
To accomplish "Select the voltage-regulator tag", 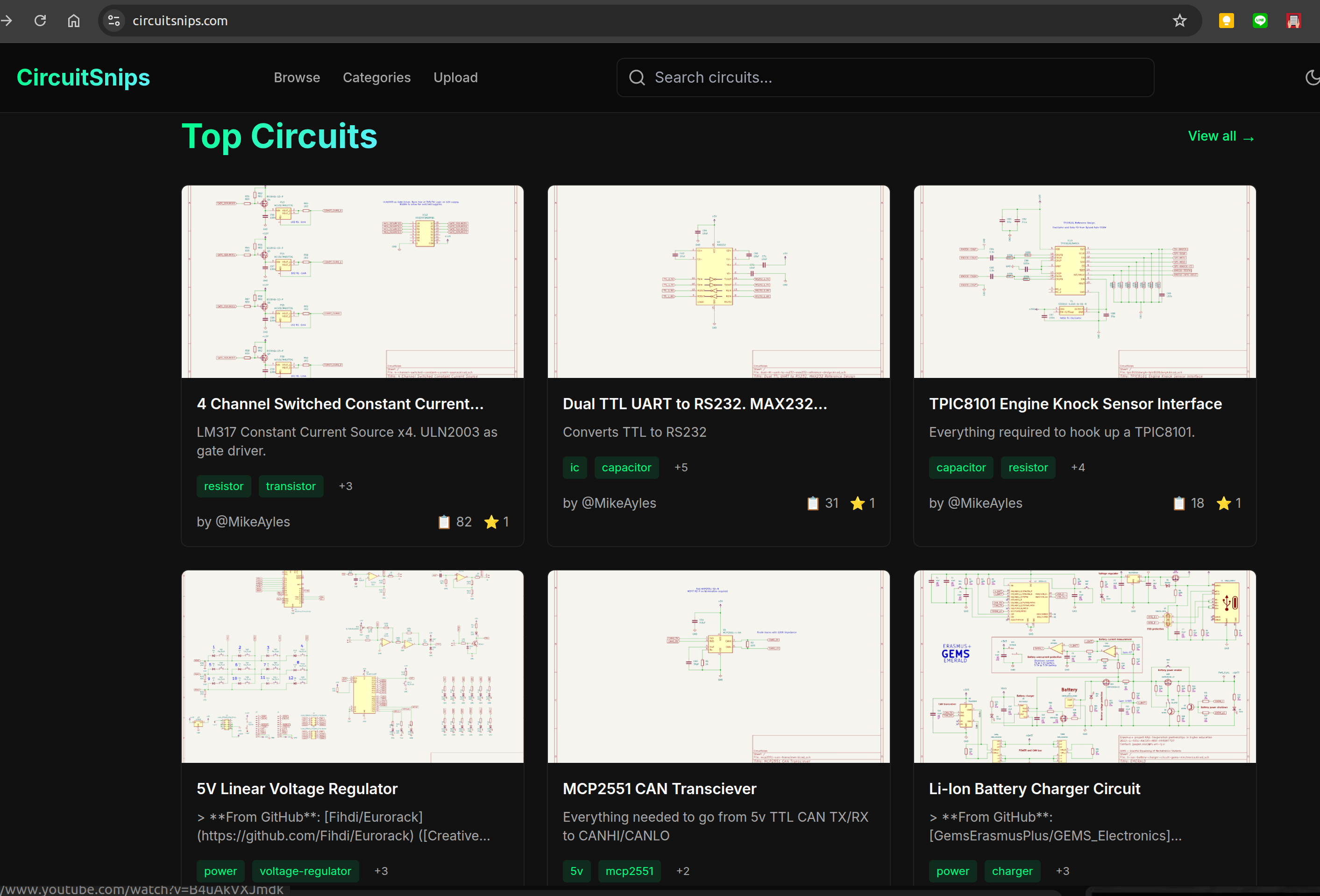I will (x=305, y=870).
